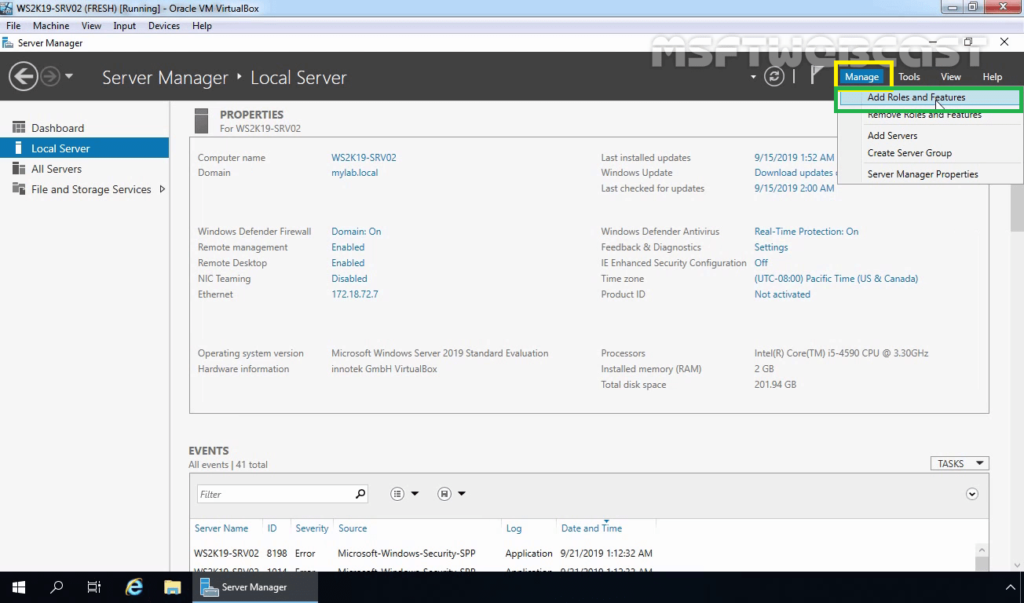Click the Windows Start button

coord(18,587)
